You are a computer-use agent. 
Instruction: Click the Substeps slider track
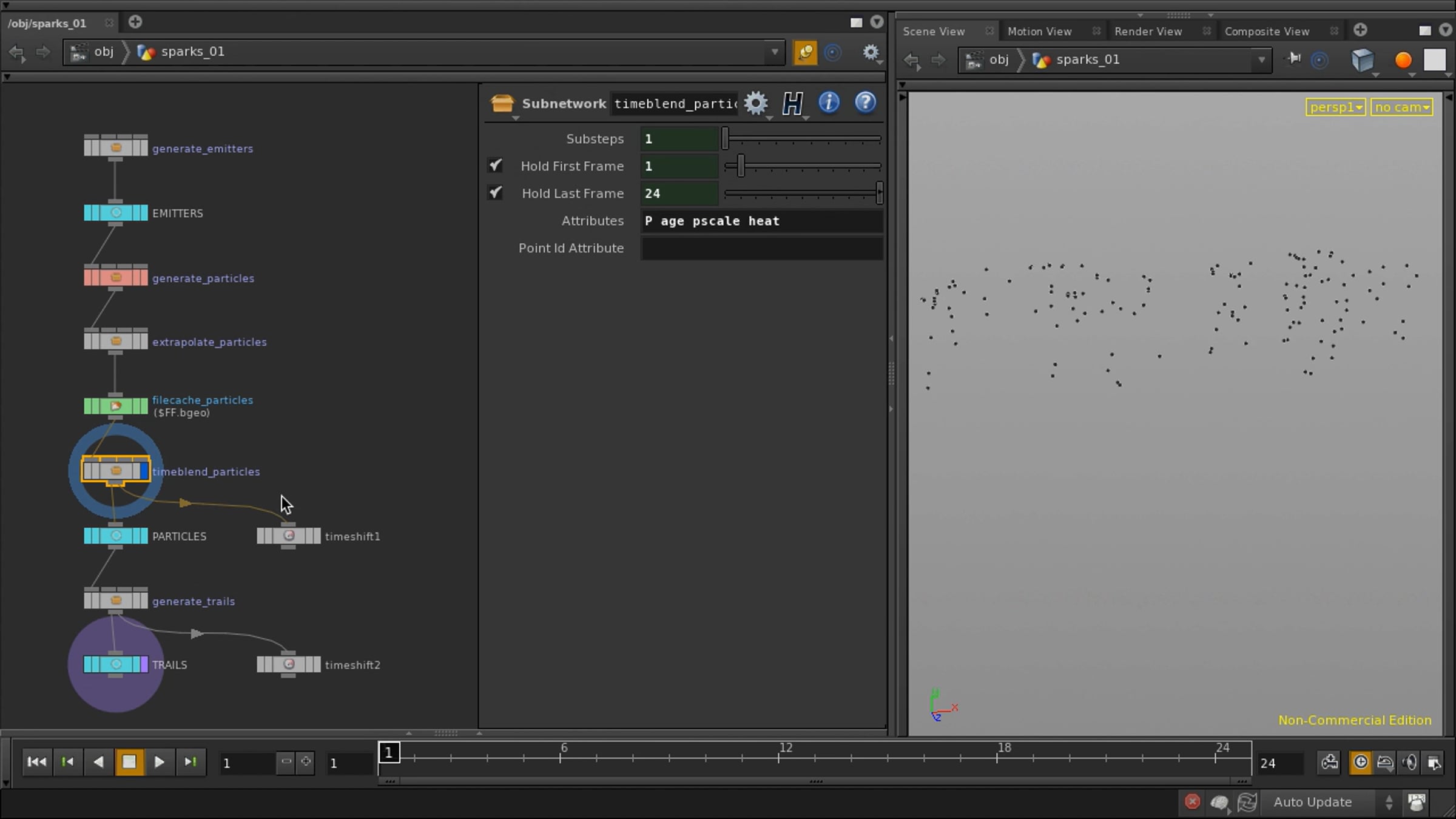[x=802, y=139]
